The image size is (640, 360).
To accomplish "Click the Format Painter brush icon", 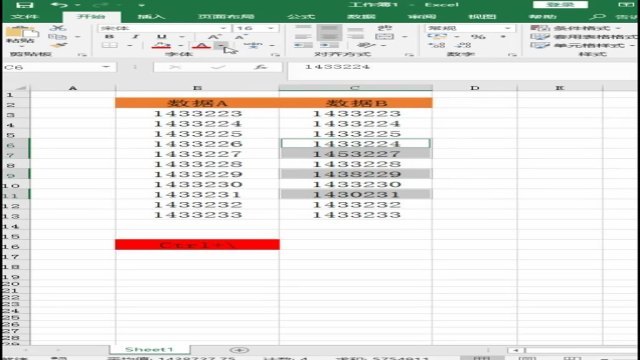I will [59, 46].
